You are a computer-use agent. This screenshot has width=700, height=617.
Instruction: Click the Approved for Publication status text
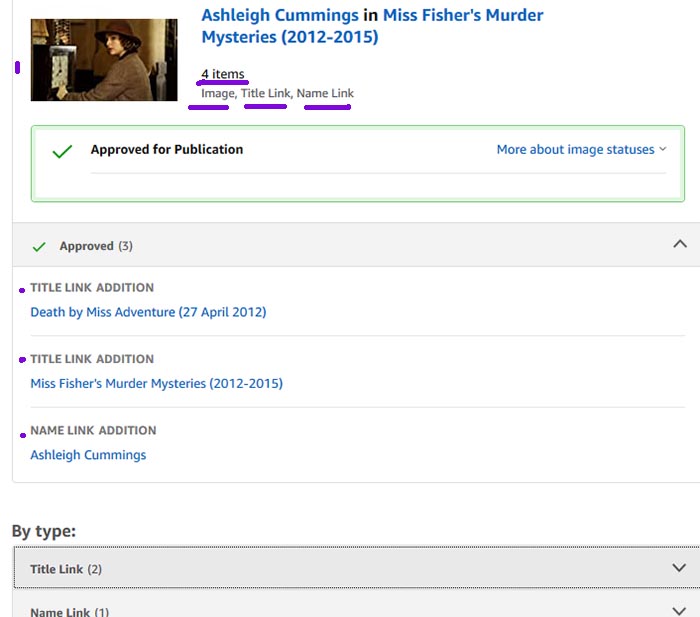tap(167, 150)
